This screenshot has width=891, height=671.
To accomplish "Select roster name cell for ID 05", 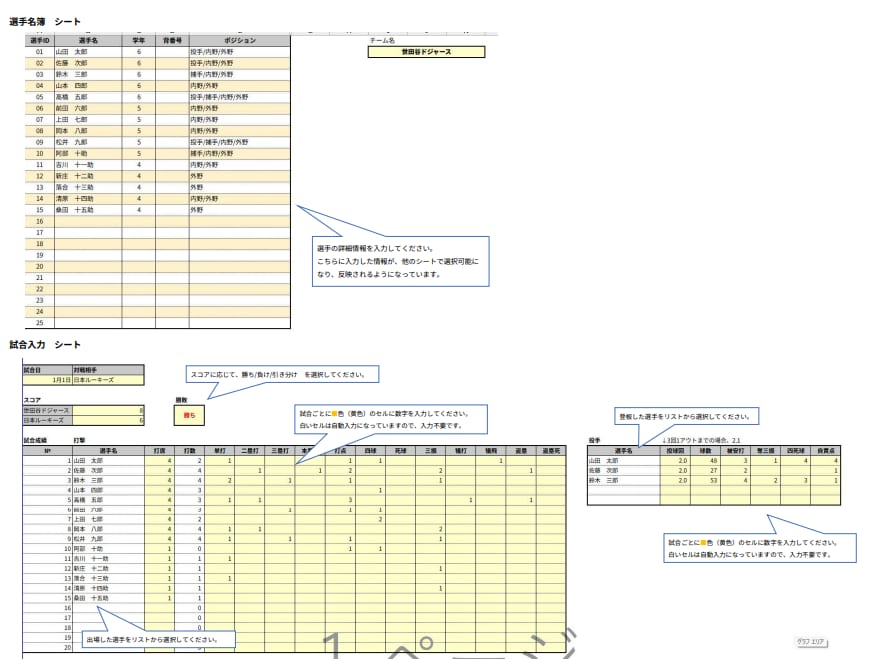I will coord(88,97).
